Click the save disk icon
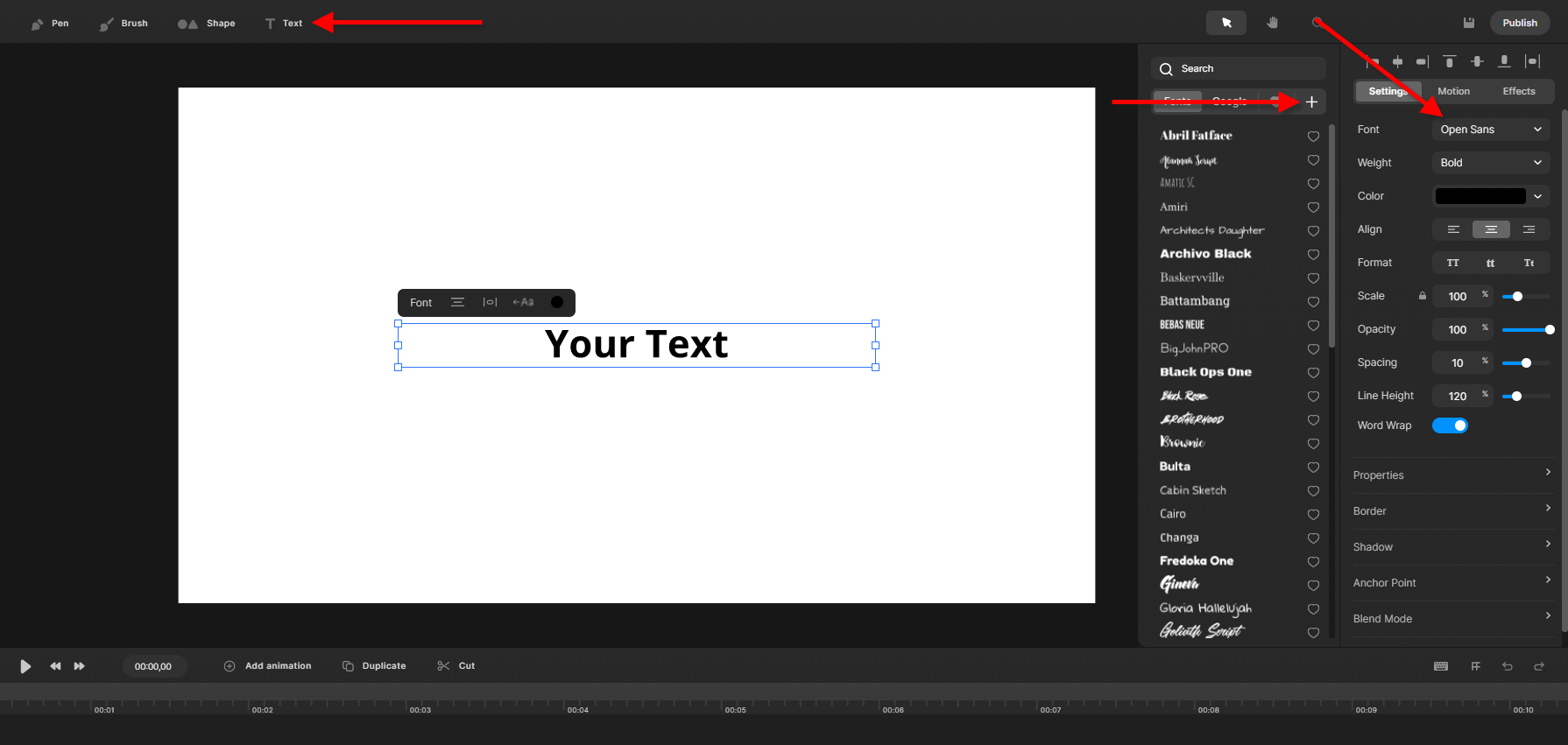Viewport: 1568px width, 745px height. pyautogui.click(x=1469, y=23)
